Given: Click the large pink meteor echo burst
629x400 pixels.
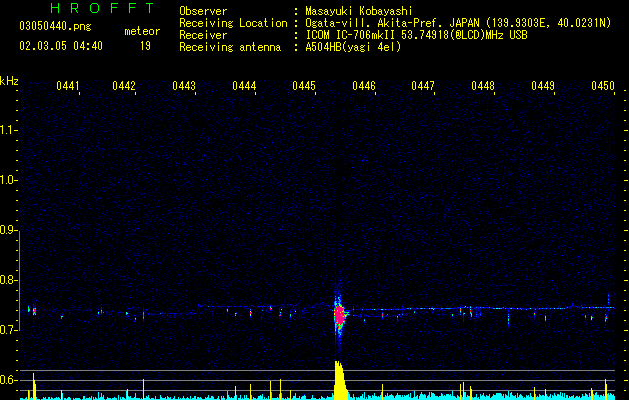Looking at the screenshot, I should point(339,313).
